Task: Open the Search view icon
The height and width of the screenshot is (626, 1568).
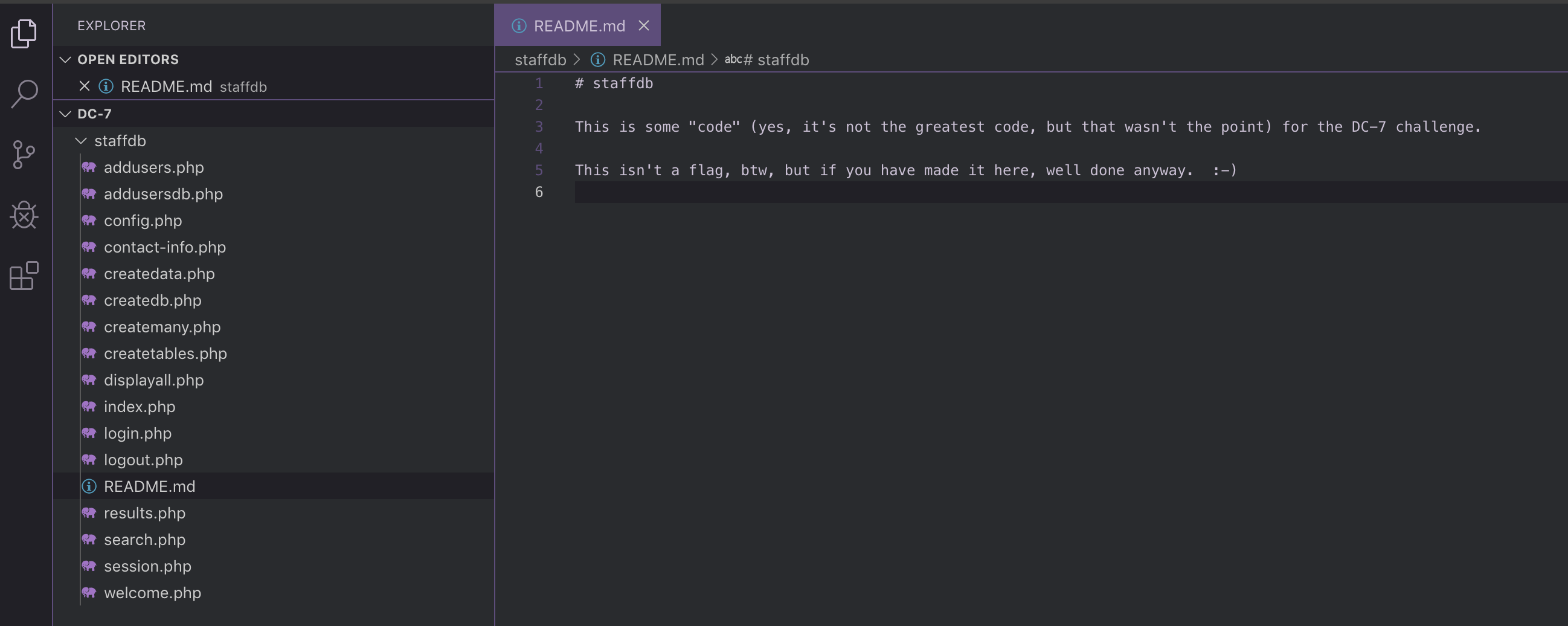Action: point(24,94)
